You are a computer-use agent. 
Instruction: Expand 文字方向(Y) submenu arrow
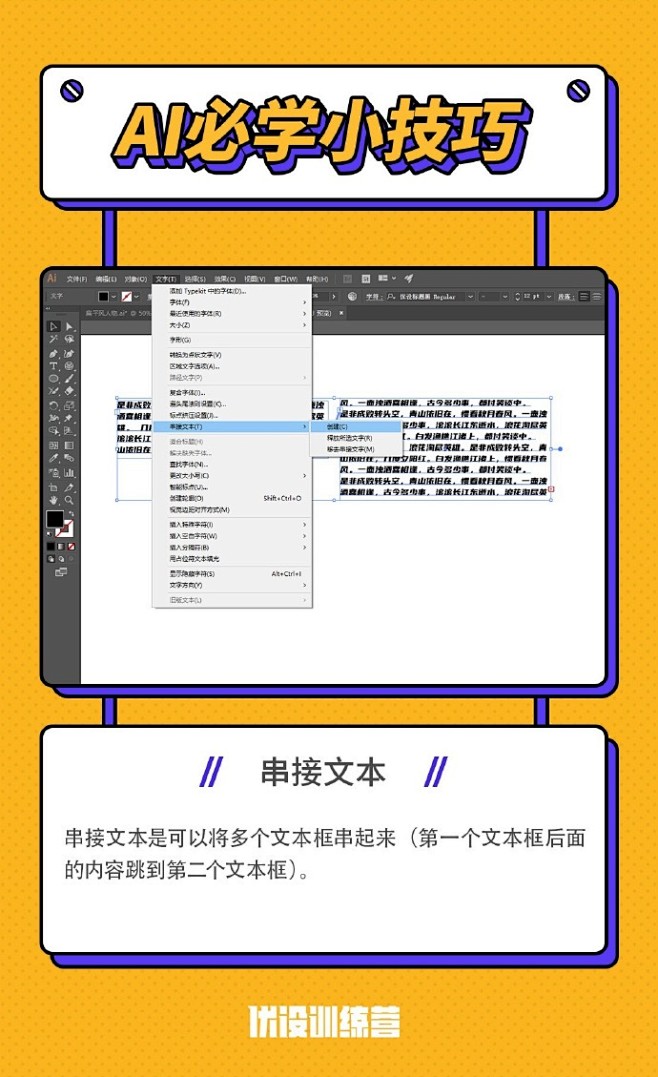[x=304, y=585]
